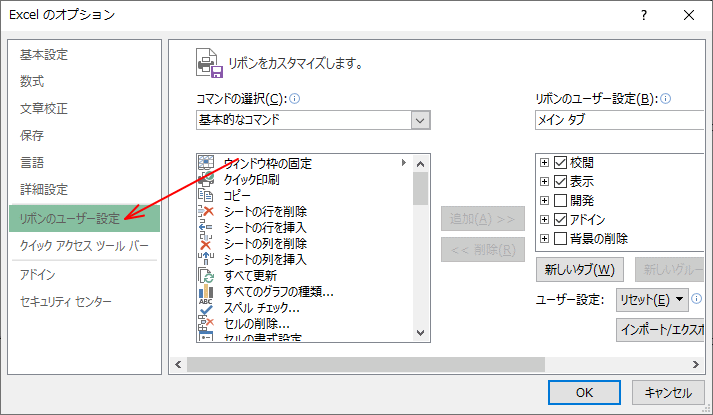This screenshot has width=713, height=415.
Task: Click the キャンセル button
Action: click(668, 392)
